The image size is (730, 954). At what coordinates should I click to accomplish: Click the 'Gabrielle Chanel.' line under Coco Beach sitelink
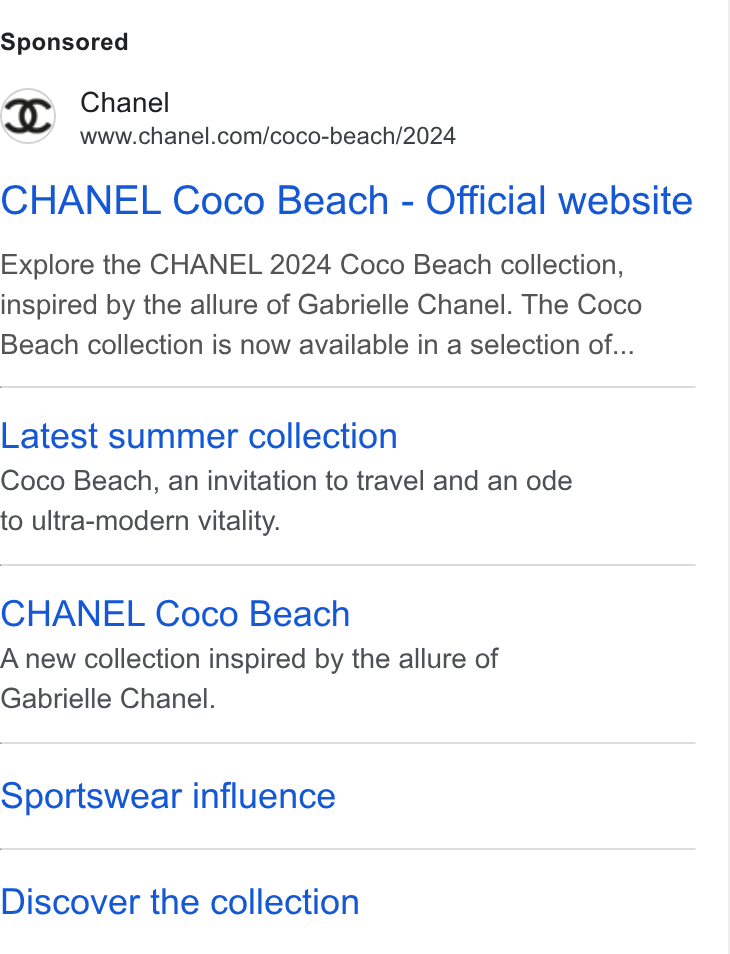coord(108,698)
